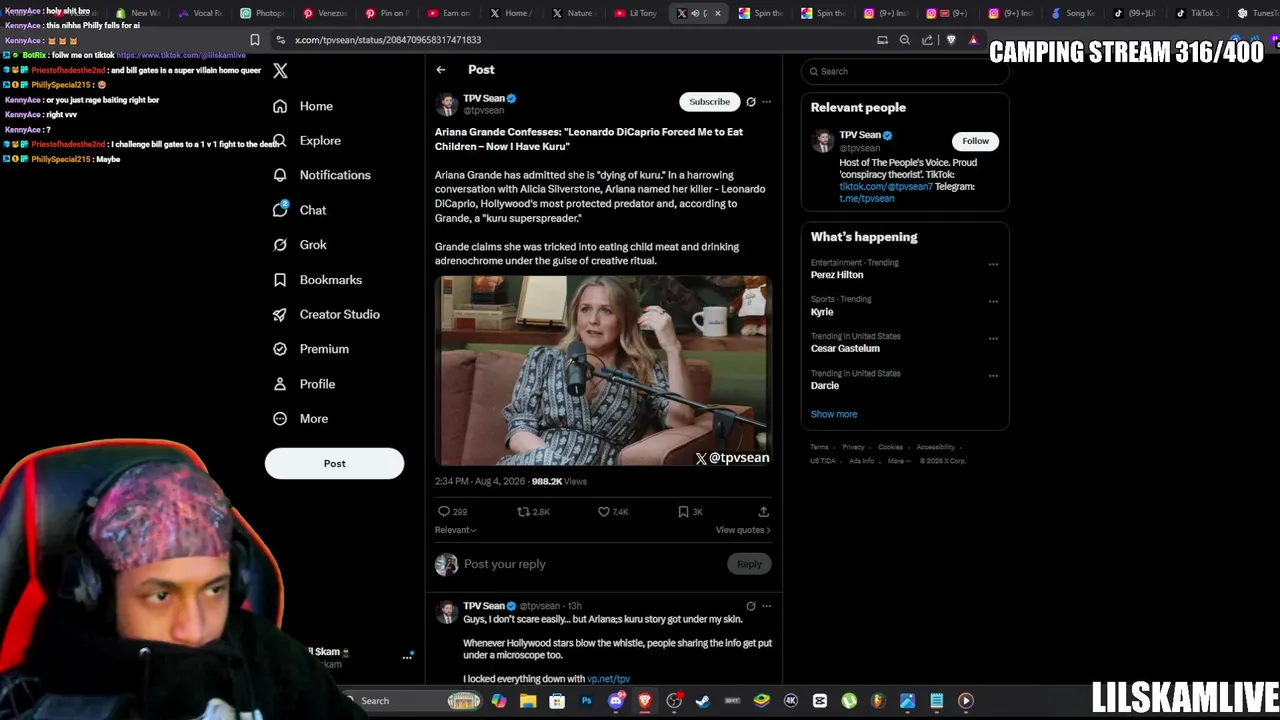The width and height of the screenshot is (1280, 720).
Task: Open more options for Cesar Gastelum trend
Action: pos(993,338)
